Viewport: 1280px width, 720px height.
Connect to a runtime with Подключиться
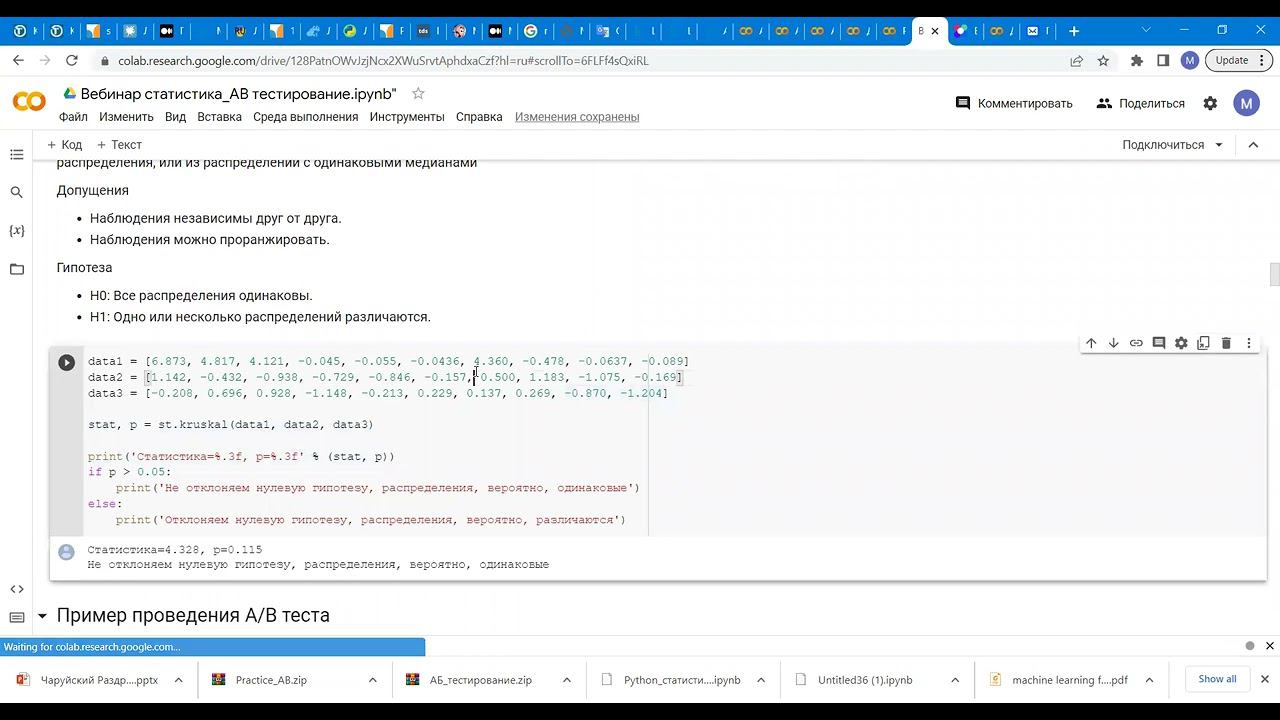[1163, 145]
